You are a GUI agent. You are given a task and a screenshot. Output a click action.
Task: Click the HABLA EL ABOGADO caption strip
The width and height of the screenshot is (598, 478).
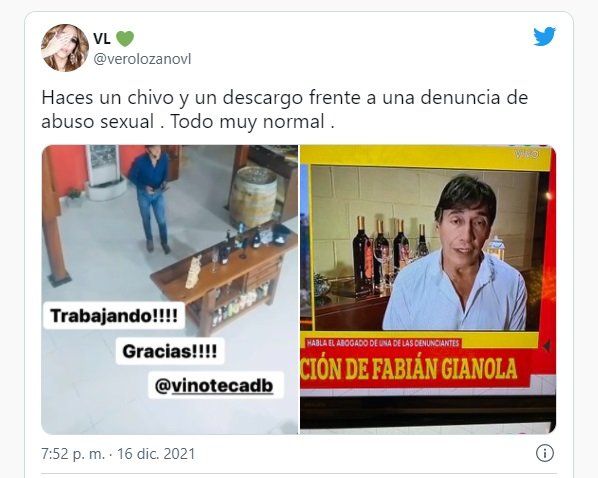click(x=382, y=343)
